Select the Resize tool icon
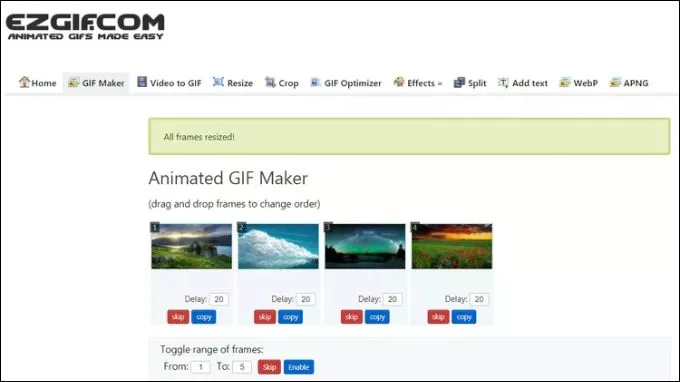This screenshot has width=680, height=382. pos(218,82)
